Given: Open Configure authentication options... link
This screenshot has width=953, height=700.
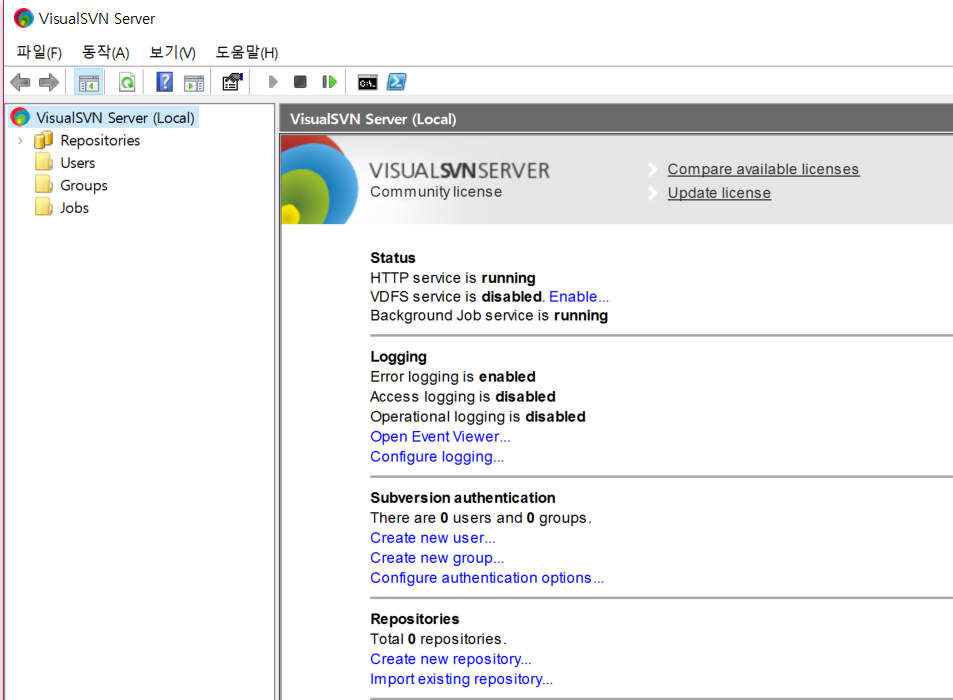Looking at the screenshot, I should [x=487, y=578].
